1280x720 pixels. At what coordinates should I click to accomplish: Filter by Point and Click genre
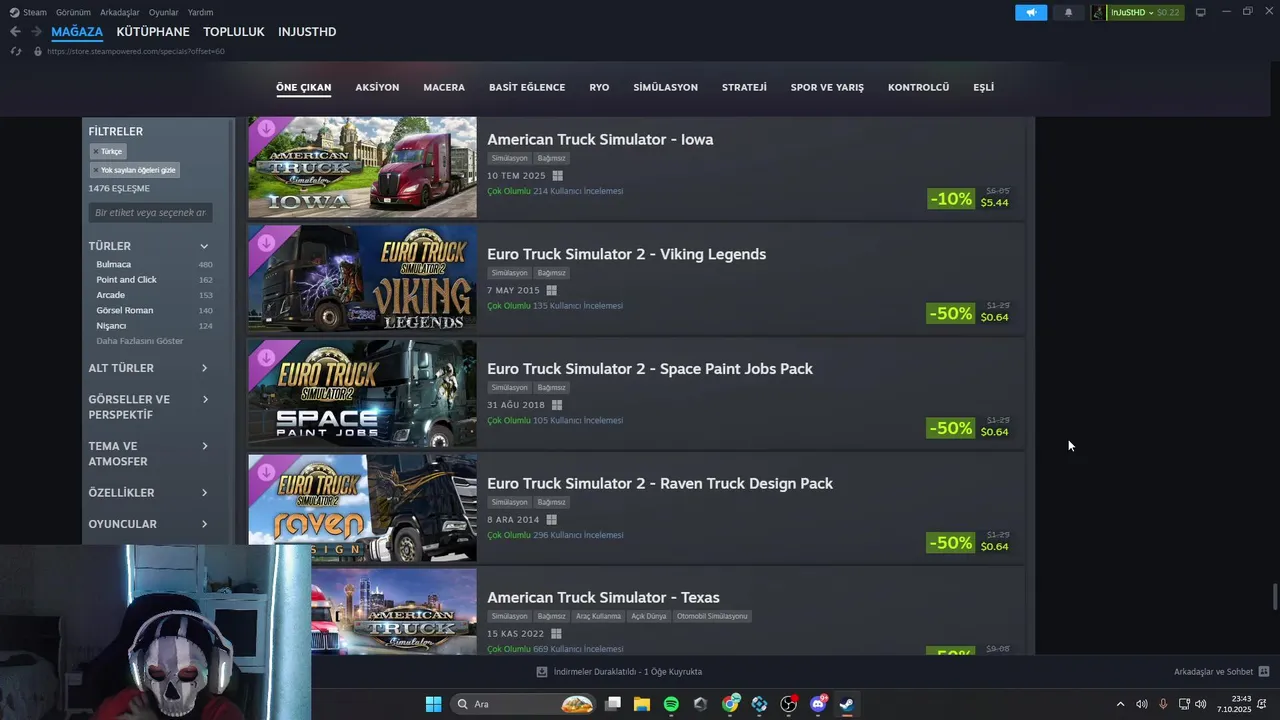pyautogui.click(x=126, y=280)
